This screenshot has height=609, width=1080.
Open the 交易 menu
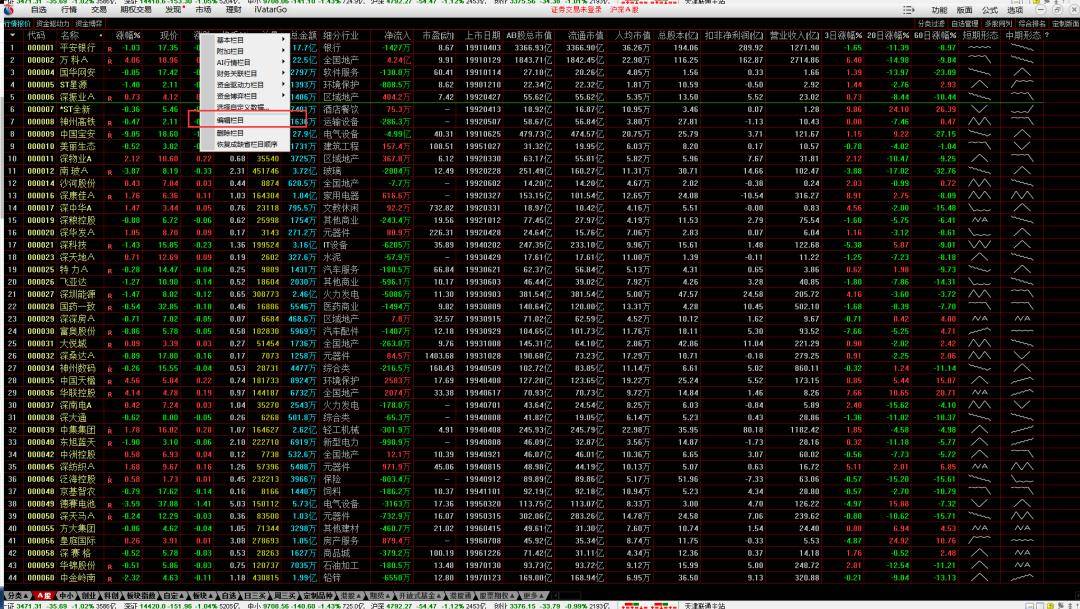pyautogui.click(x=99, y=10)
